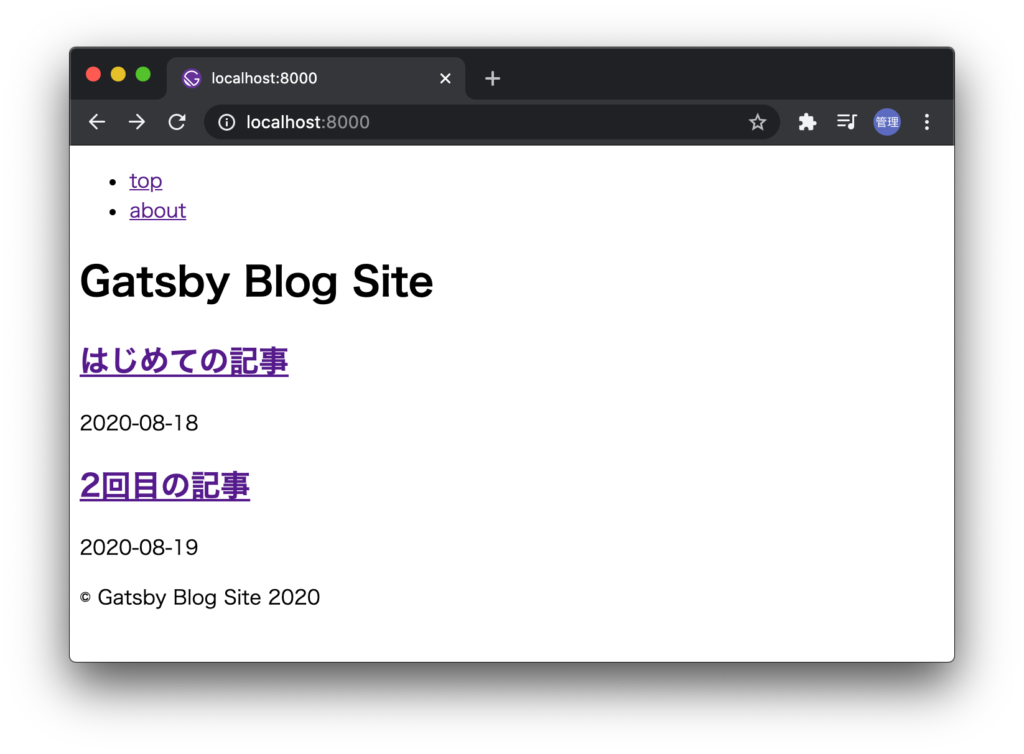Open a new browser tab

pos(492,78)
